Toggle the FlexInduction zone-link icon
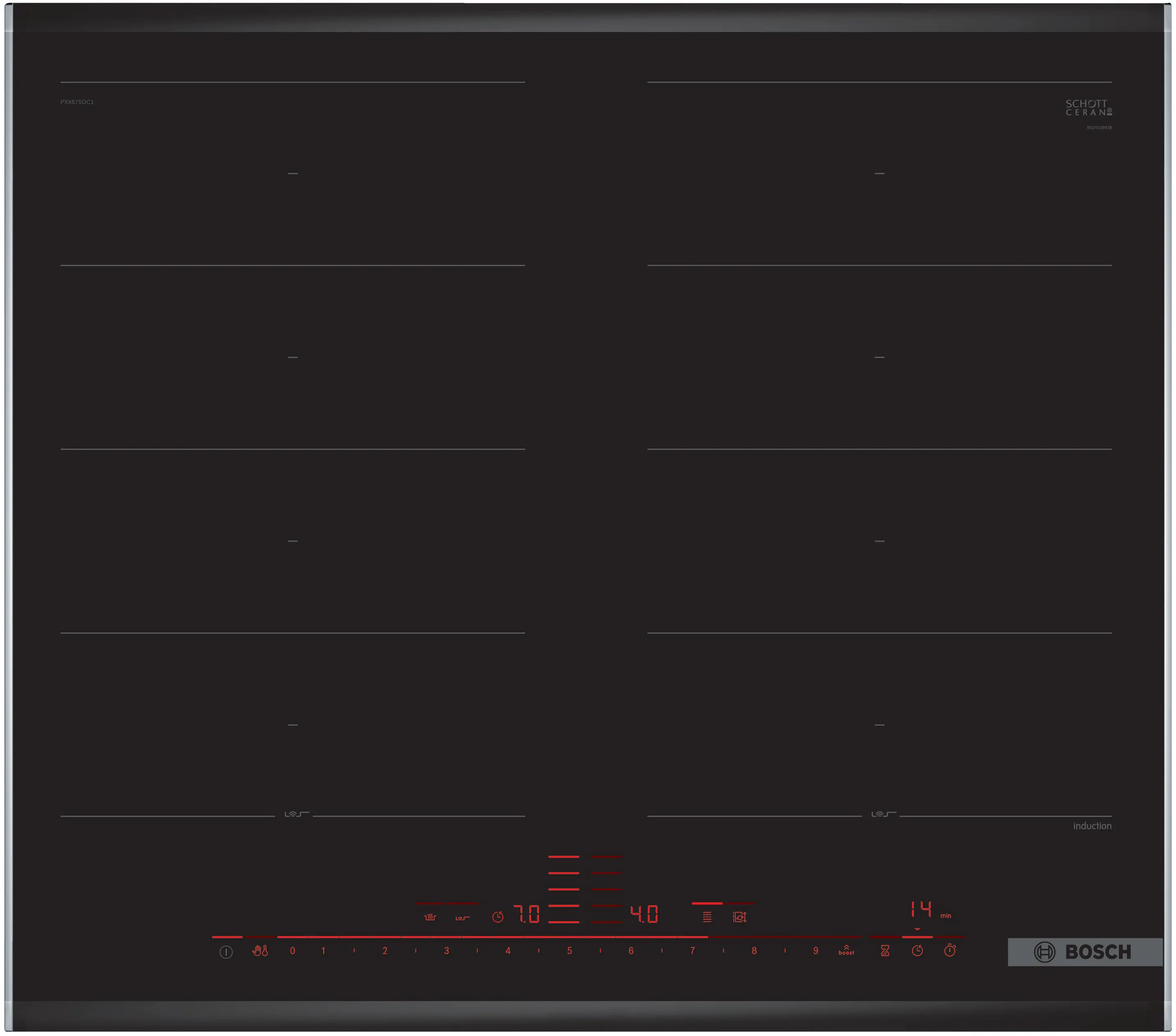This screenshot has width=1176, height=1036. 707,917
